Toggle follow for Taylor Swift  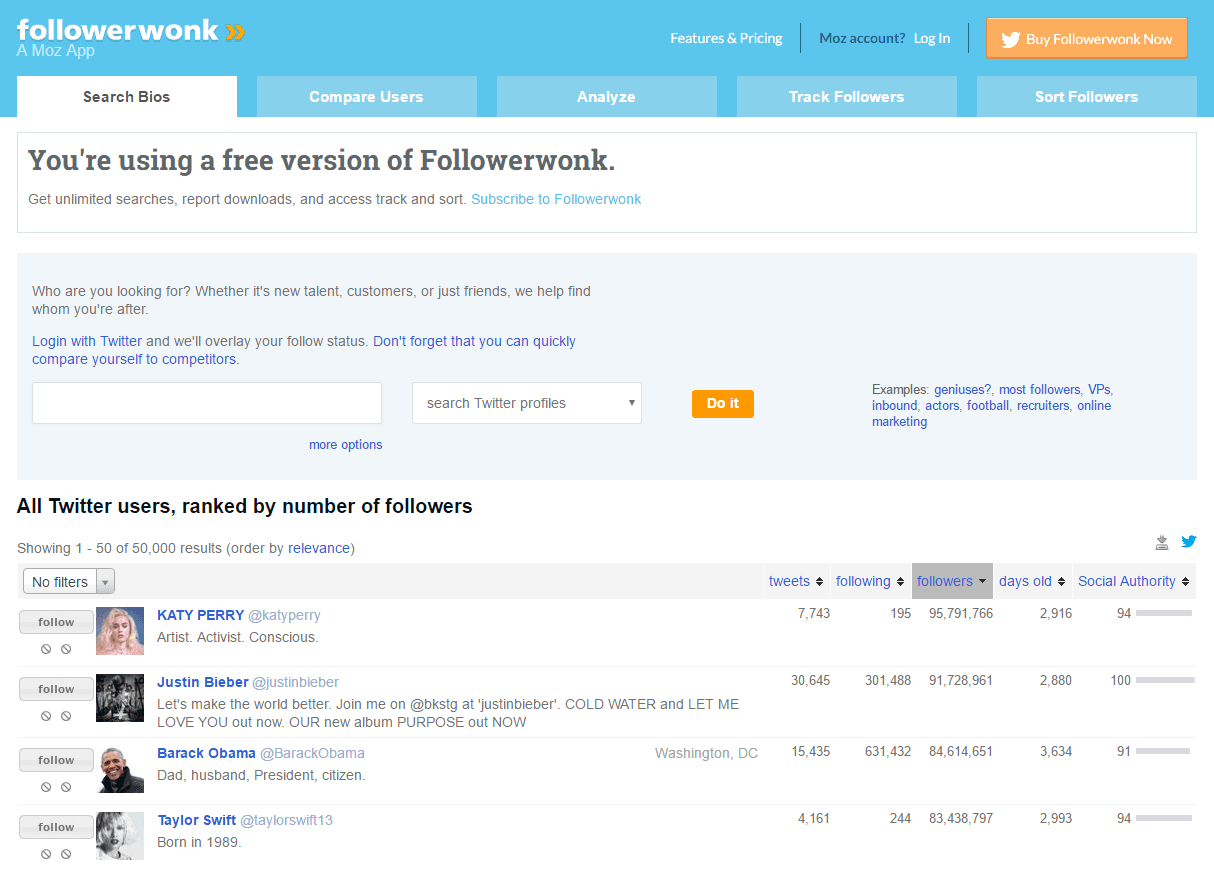point(56,826)
